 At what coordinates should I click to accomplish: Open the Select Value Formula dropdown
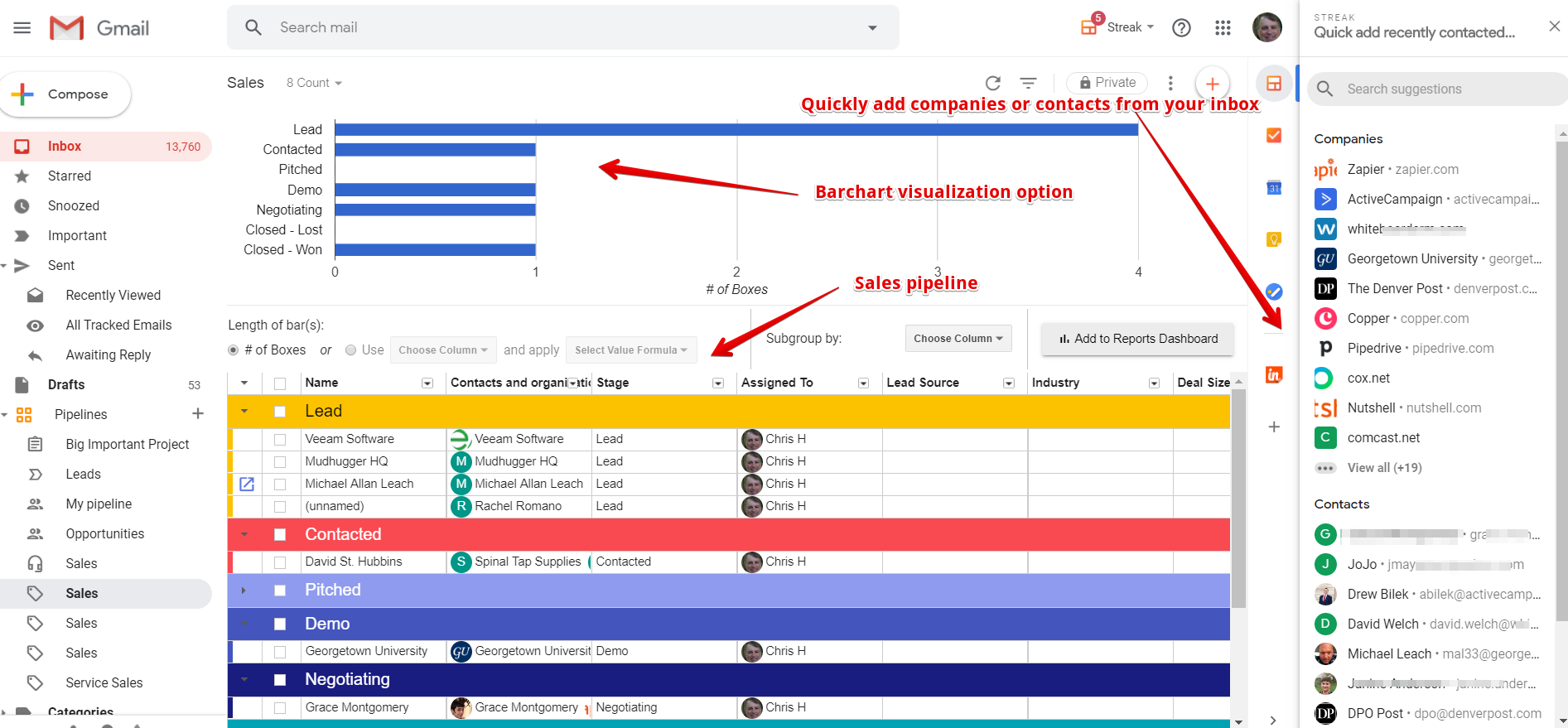click(630, 350)
